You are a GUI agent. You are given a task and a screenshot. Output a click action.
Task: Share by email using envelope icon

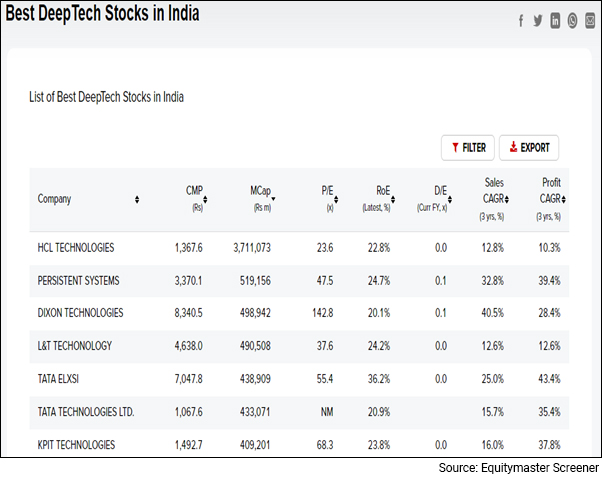(589, 20)
